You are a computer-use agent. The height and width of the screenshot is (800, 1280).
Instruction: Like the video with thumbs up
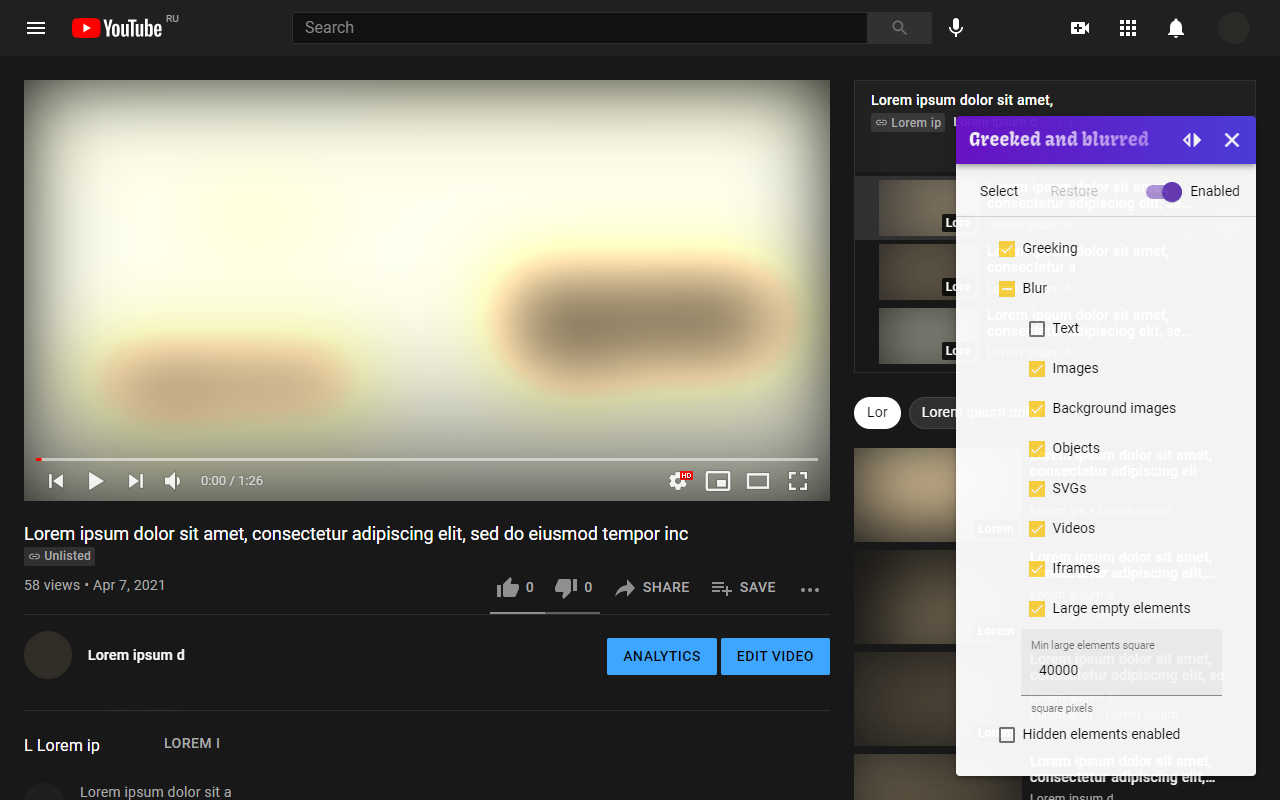(x=509, y=588)
